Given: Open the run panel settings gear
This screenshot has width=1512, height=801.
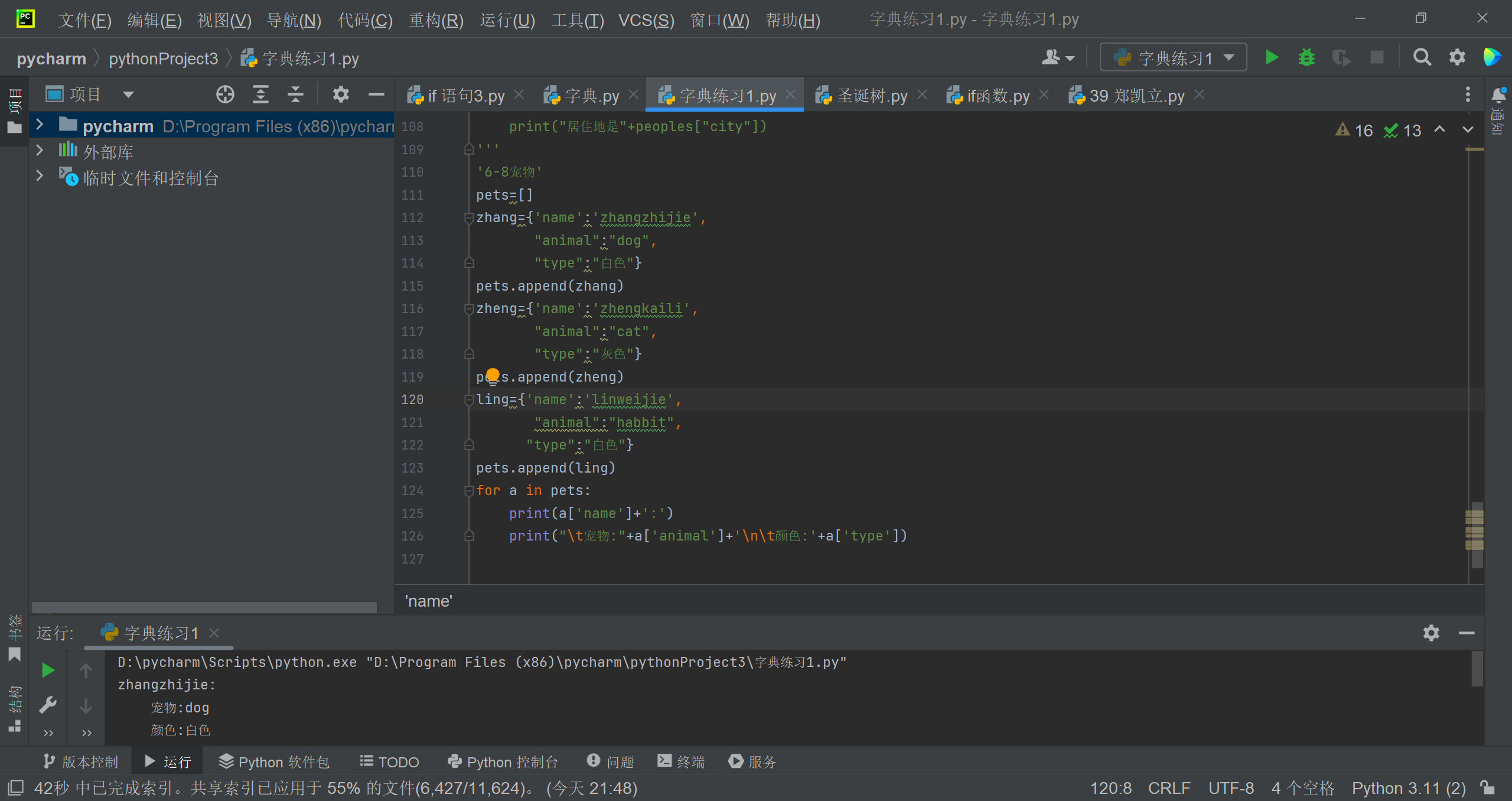Looking at the screenshot, I should click(1430, 633).
